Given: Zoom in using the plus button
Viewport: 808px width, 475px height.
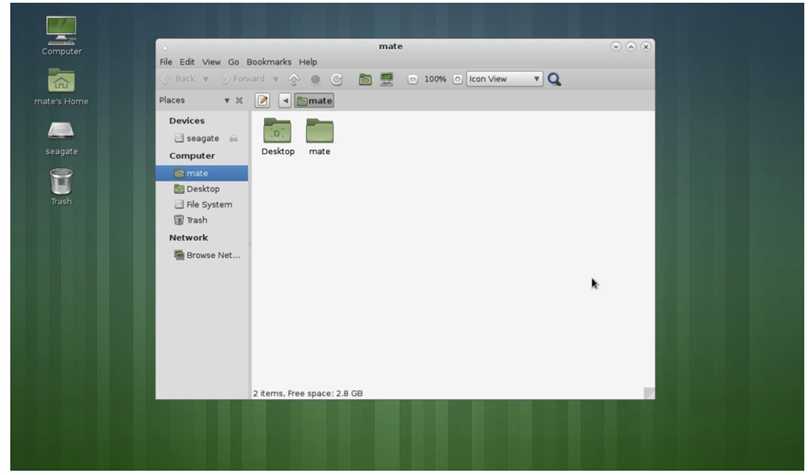Looking at the screenshot, I should (x=457, y=79).
